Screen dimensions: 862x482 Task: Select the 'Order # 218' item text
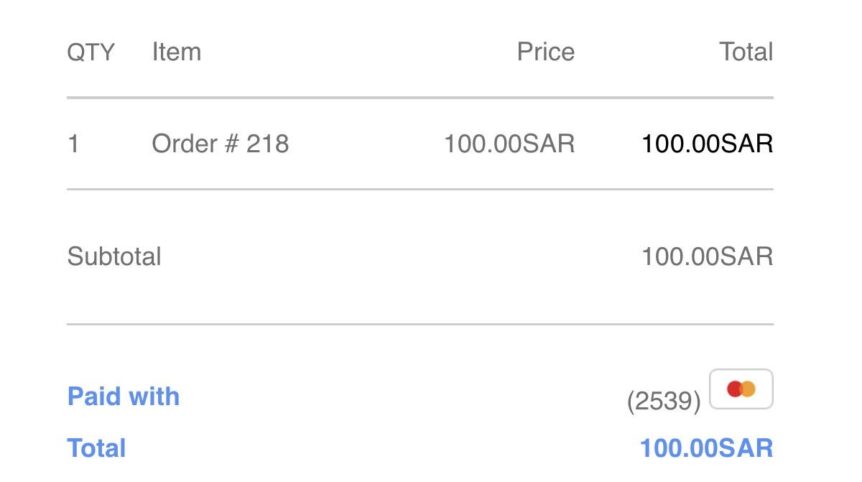point(220,144)
